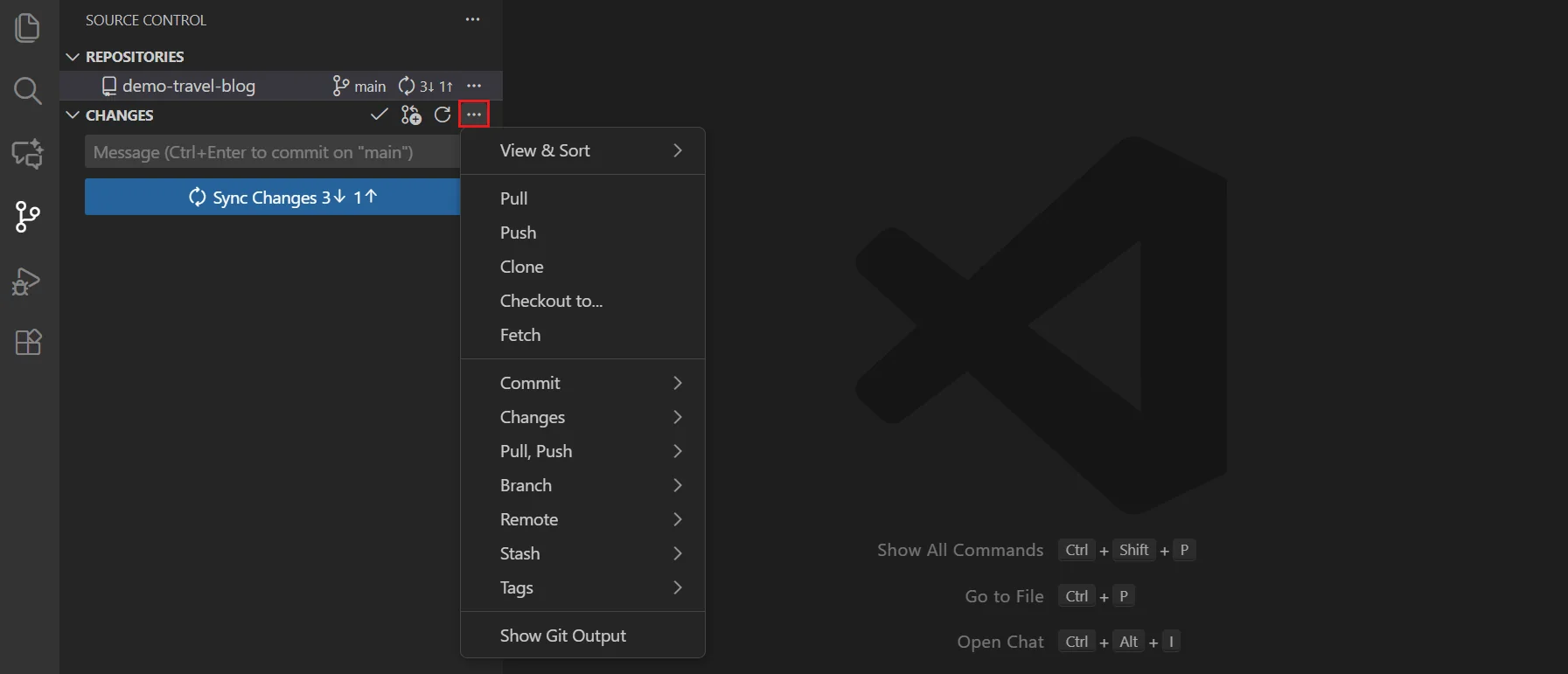
Task: Expand the View & Sort submenu
Action: [x=582, y=150]
